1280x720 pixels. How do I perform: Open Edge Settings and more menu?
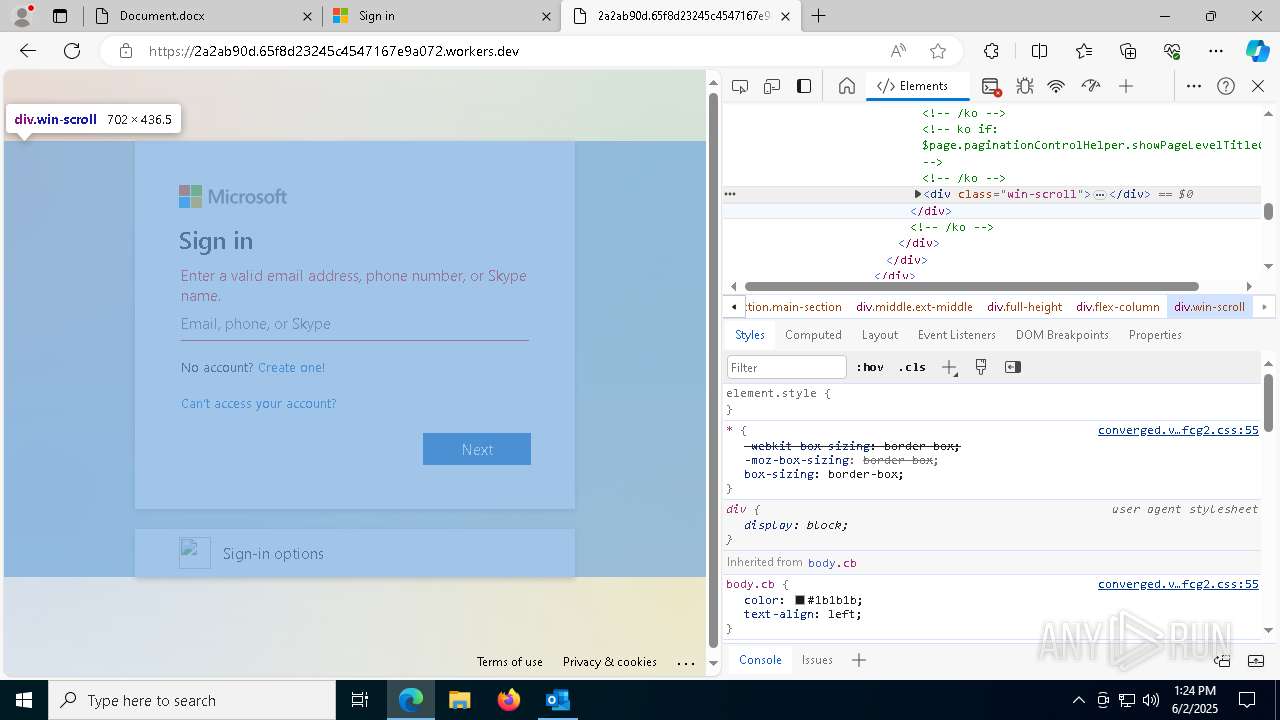pyautogui.click(x=1216, y=51)
